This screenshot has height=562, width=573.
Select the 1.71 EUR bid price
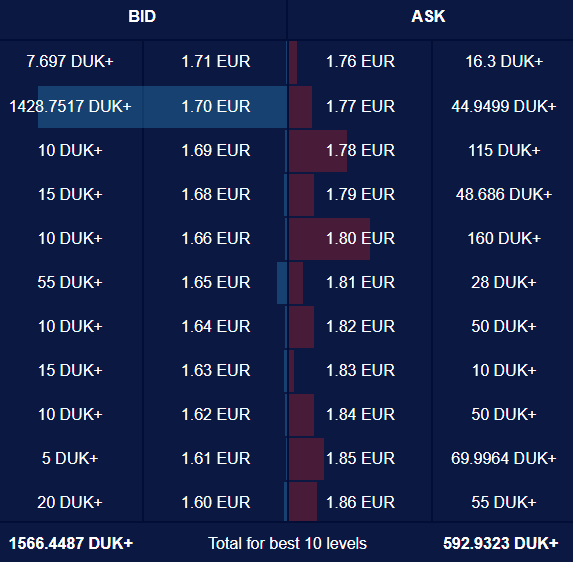coord(216,61)
